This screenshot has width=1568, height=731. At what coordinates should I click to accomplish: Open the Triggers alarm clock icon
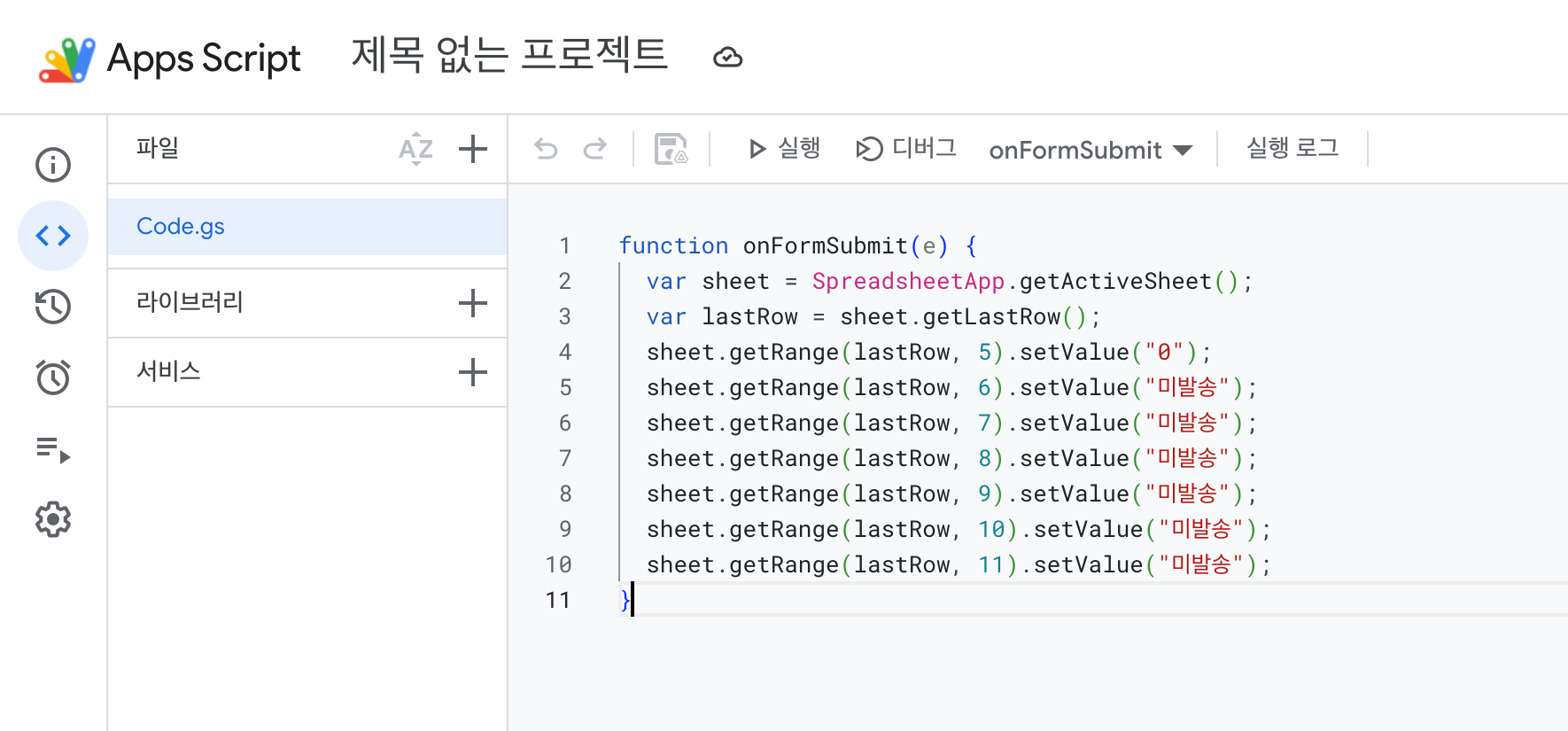pos(53,377)
